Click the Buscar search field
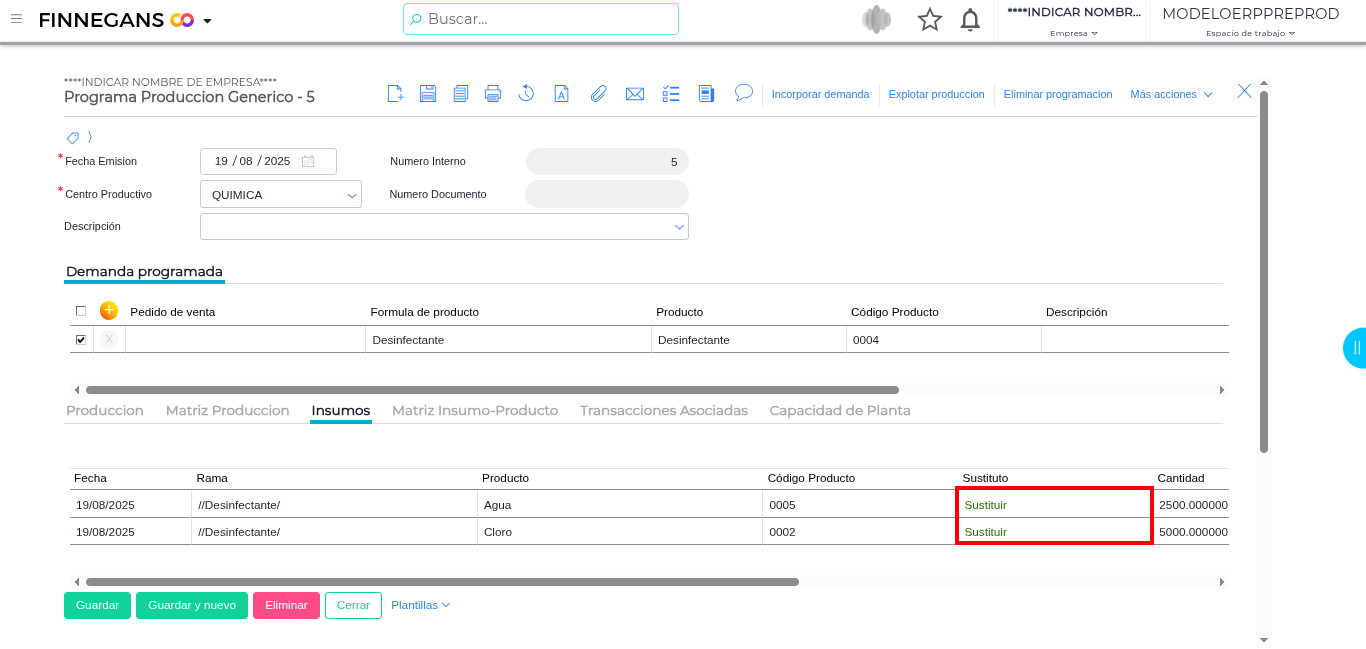1366x649 pixels. [540, 19]
